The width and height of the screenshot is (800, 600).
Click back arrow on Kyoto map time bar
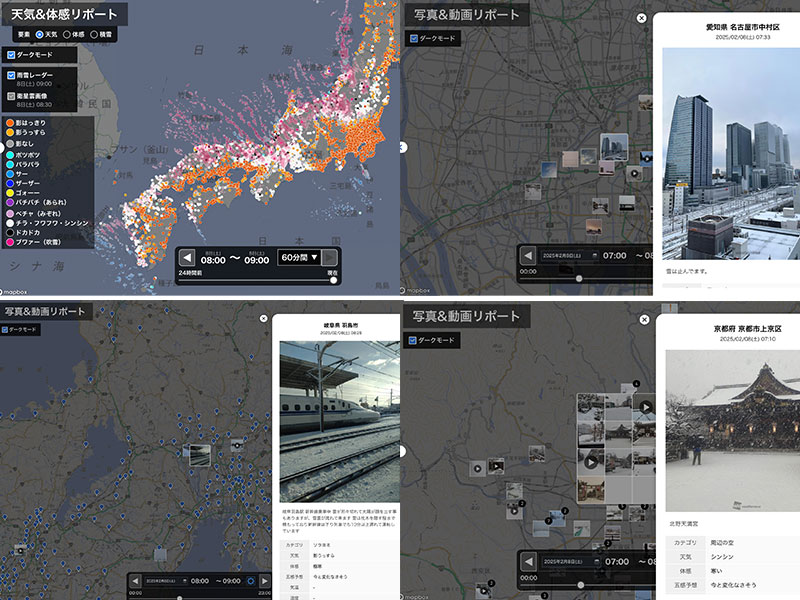tap(527, 562)
